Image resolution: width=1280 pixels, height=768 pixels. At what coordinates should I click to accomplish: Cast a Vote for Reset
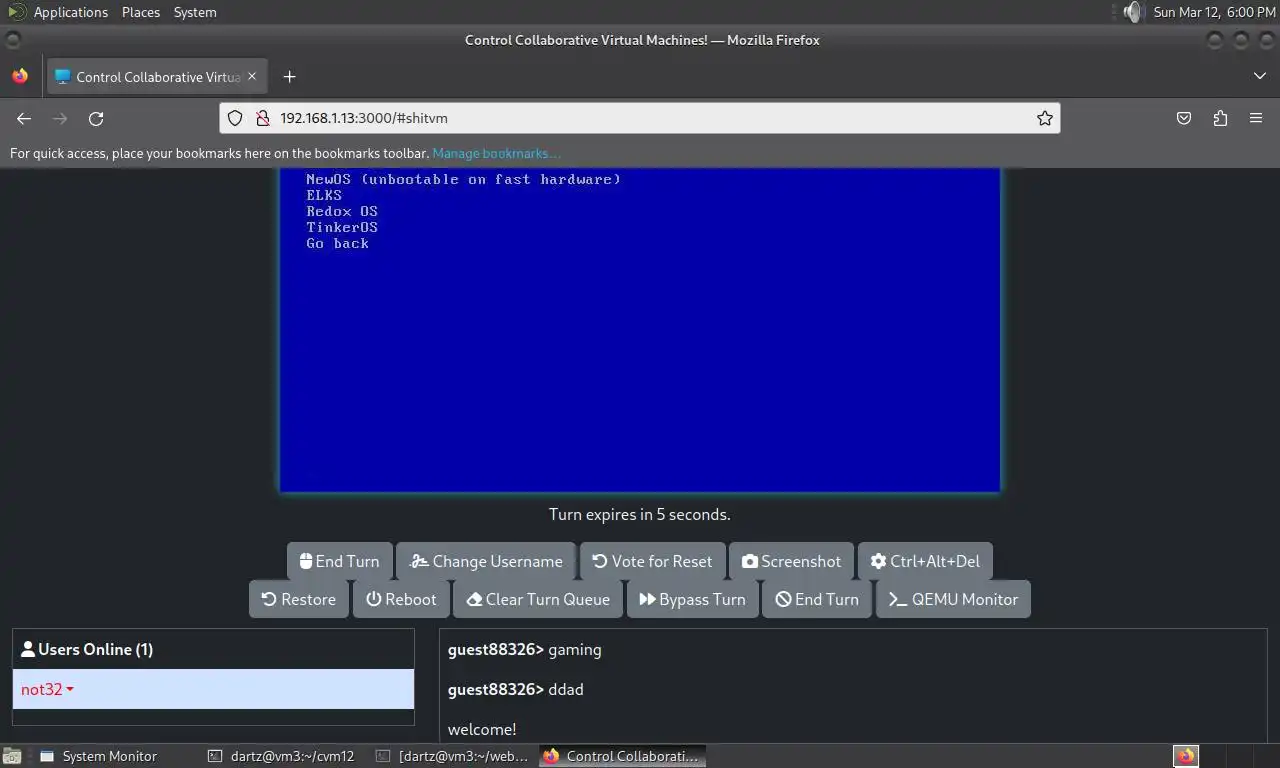652,561
